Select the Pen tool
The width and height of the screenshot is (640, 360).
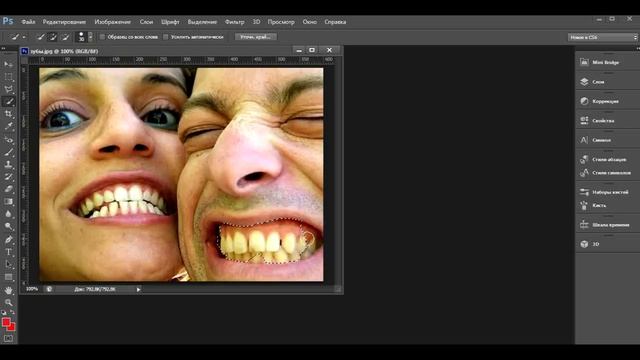click(8, 240)
